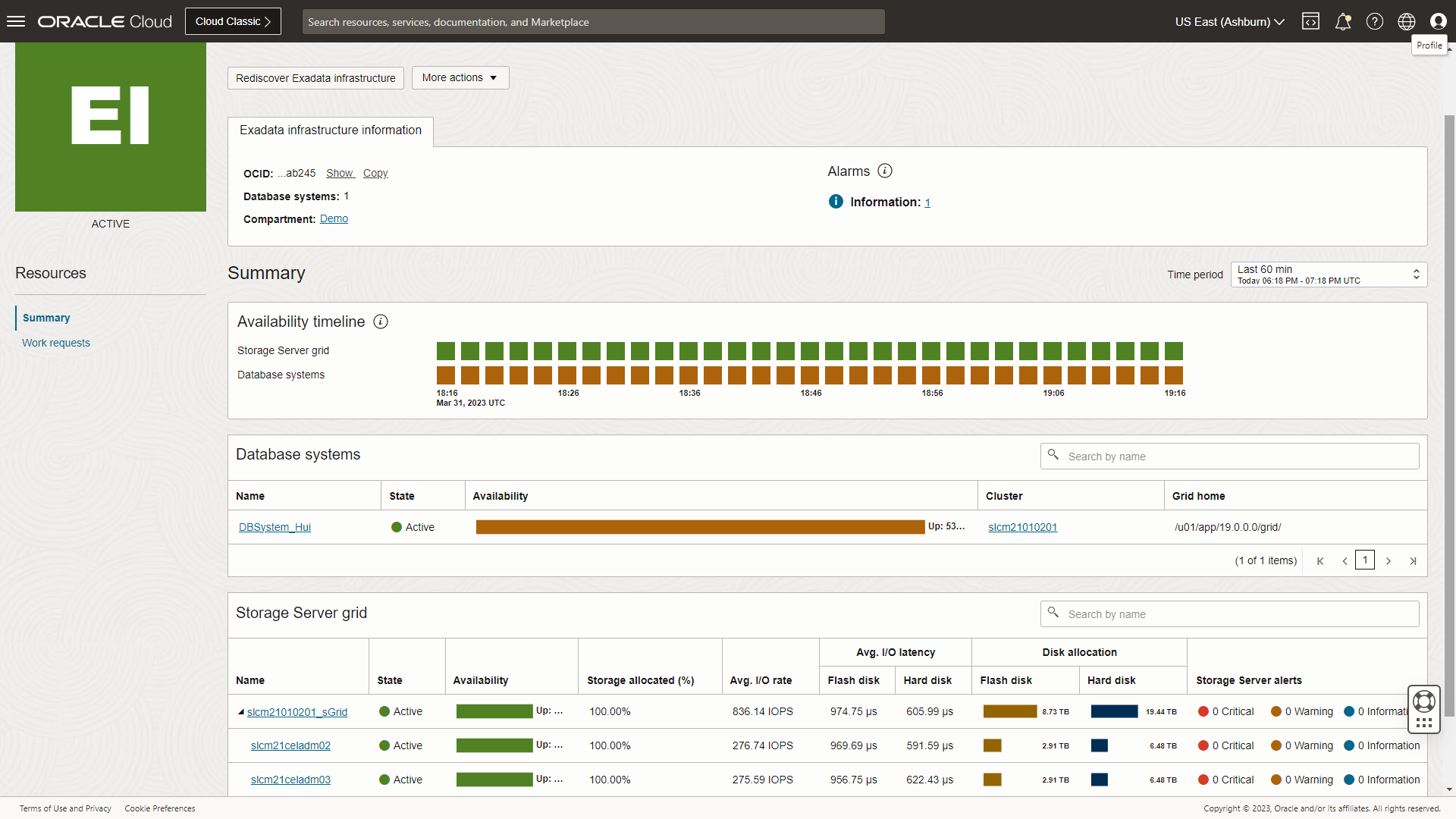Click the Availability timeline info icon

pos(381,322)
